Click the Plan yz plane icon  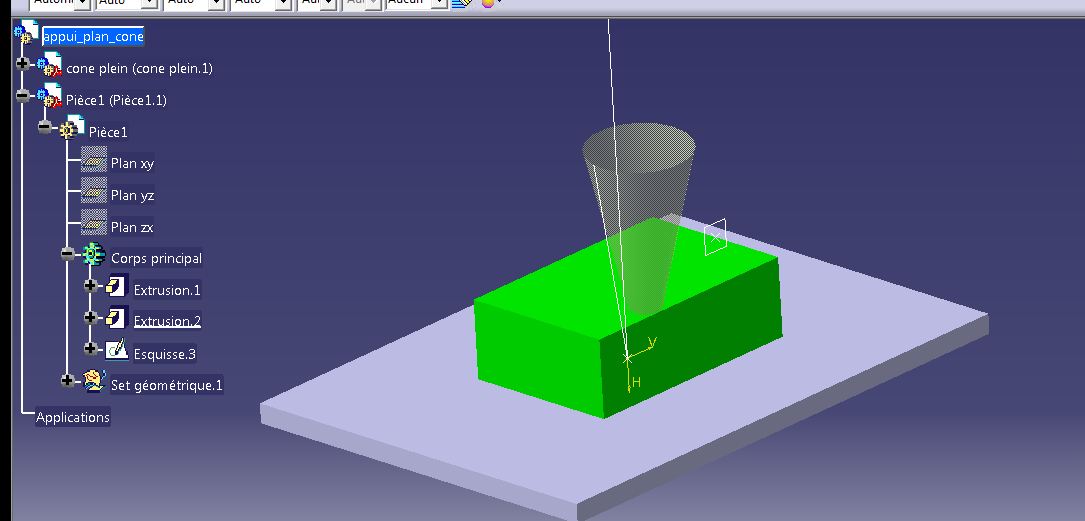pos(94,194)
